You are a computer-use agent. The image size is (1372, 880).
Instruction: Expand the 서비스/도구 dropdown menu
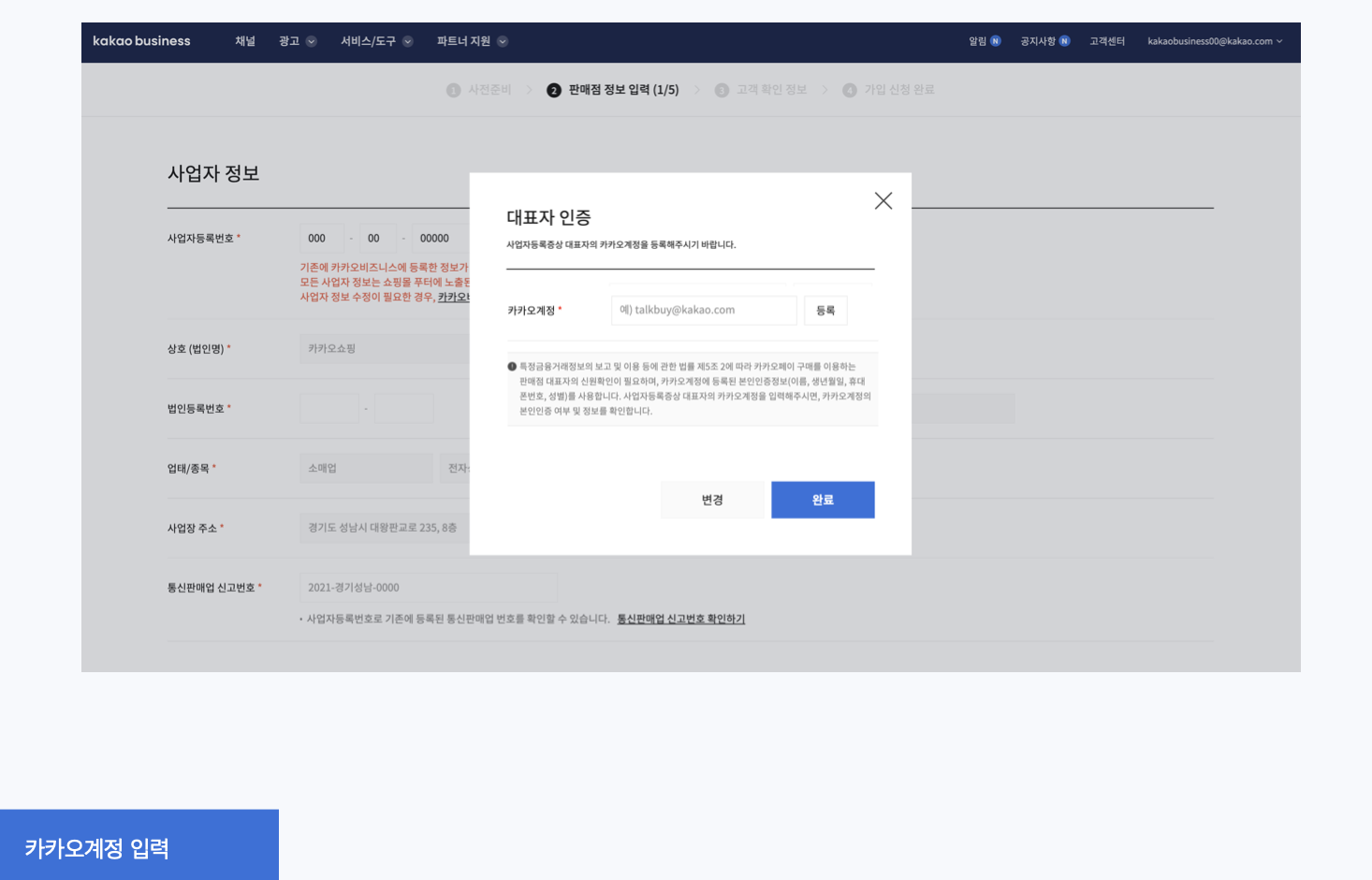tap(376, 41)
